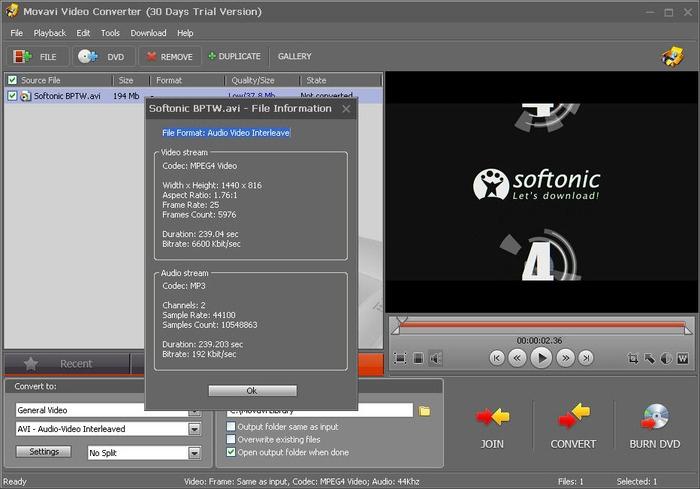
Task: Click the right trim marker on the timeline
Action: (x=688, y=330)
